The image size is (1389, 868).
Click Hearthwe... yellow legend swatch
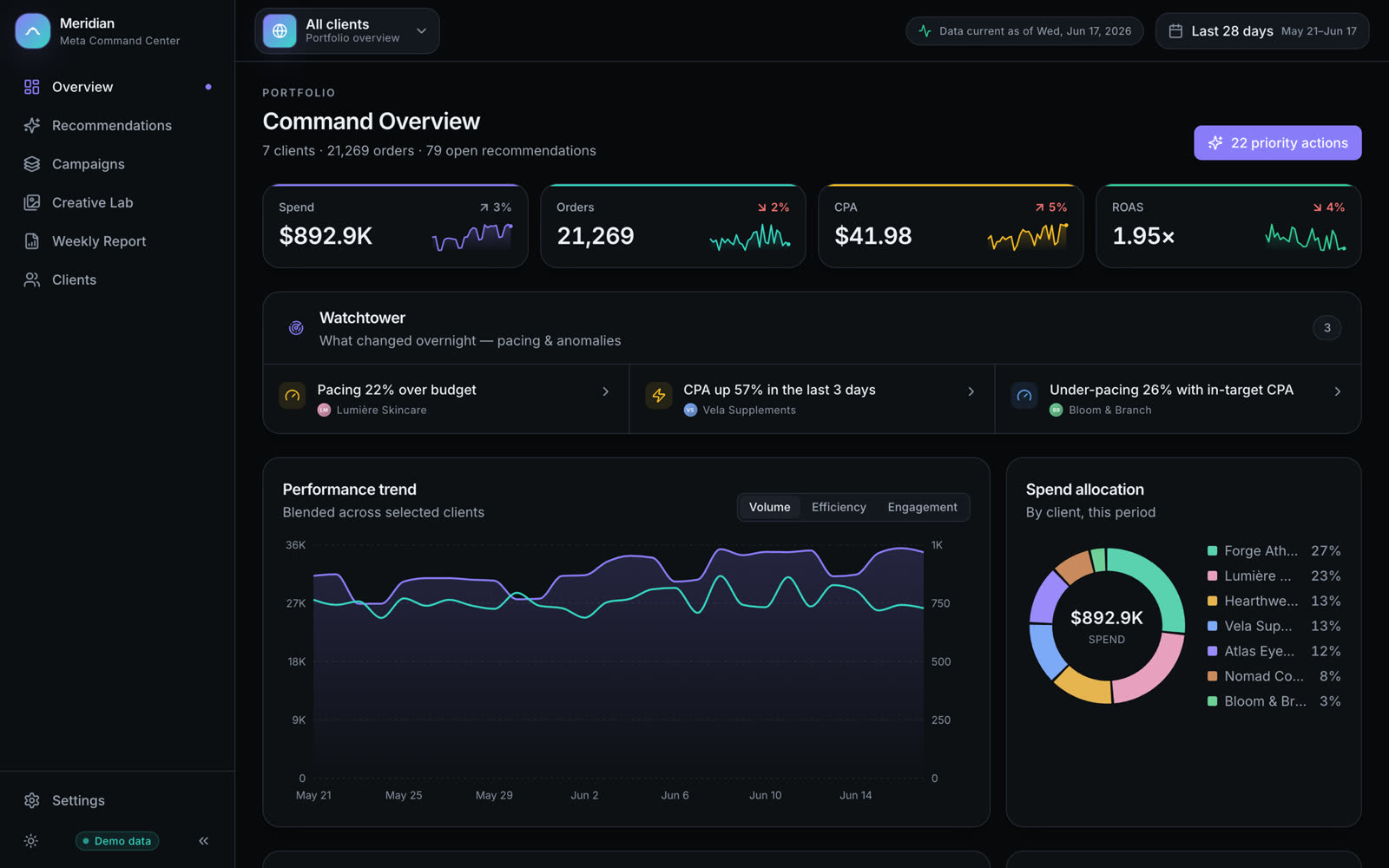tap(1212, 601)
